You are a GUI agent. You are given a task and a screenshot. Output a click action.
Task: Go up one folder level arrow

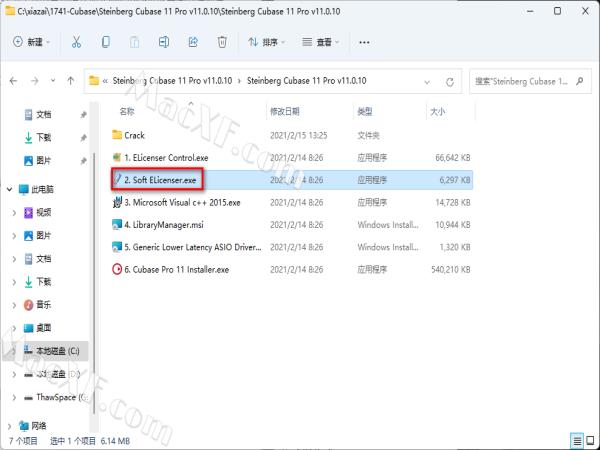click(x=70, y=81)
